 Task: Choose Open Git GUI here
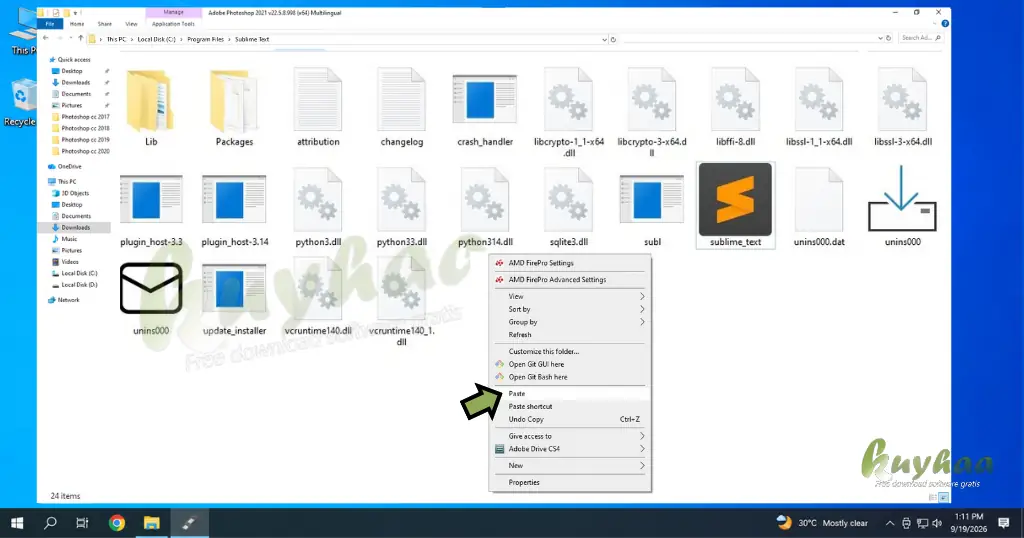point(569,364)
